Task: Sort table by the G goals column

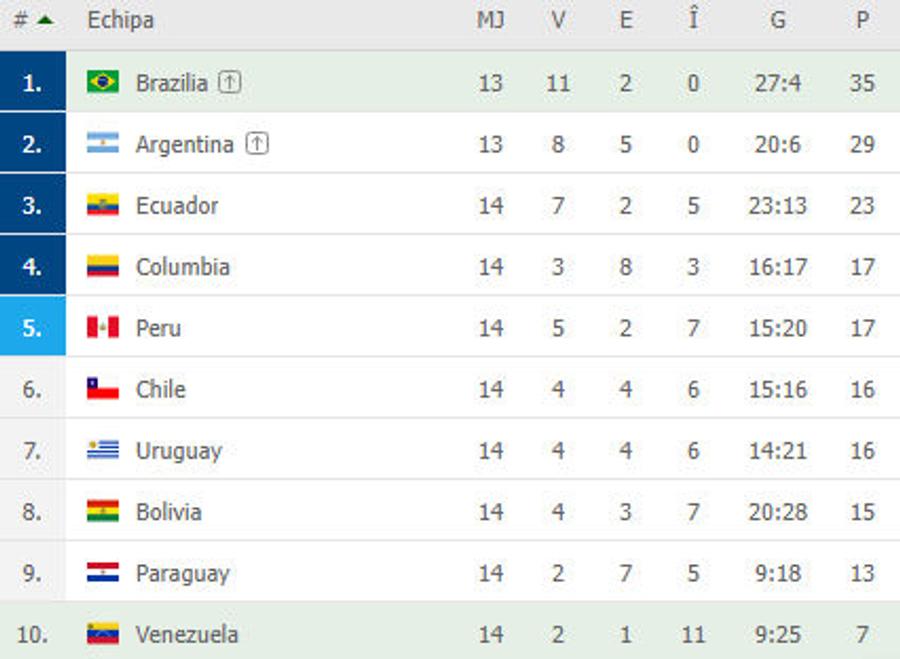Action: click(778, 20)
